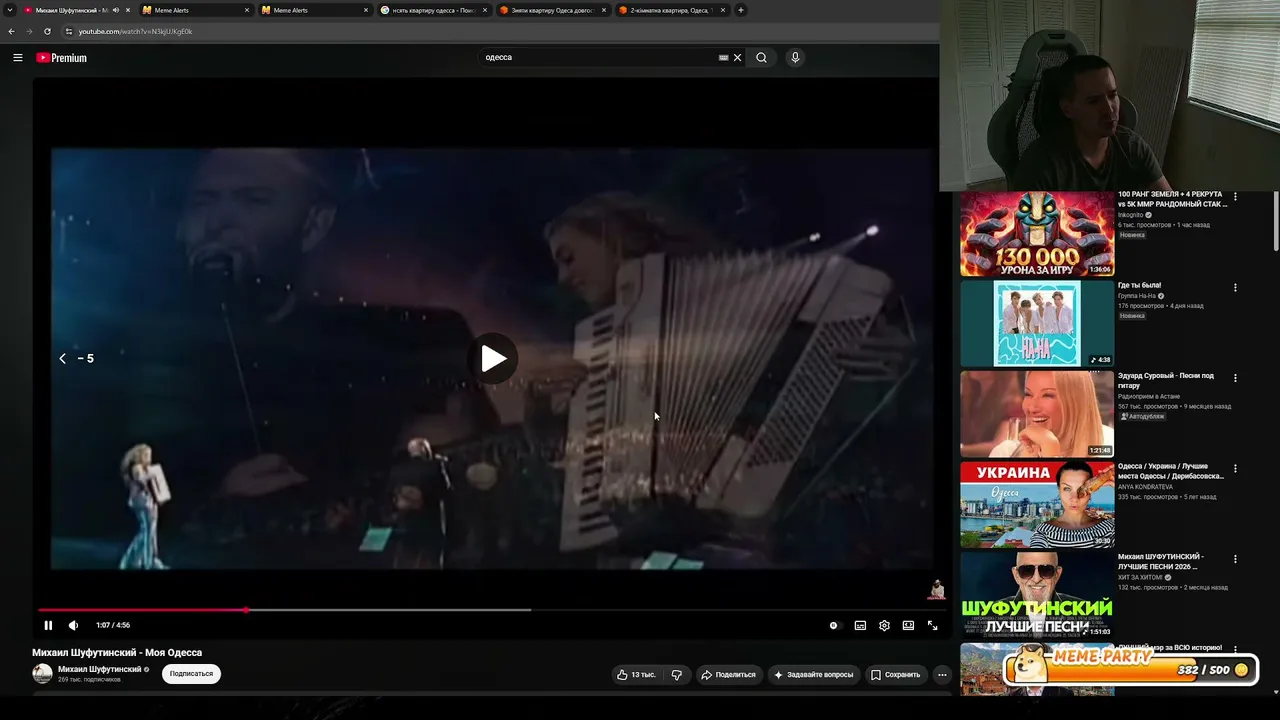This screenshot has height=720, width=1280.
Task: Switch to the Google search квартиру одесса tab
Action: pos(433,10)
